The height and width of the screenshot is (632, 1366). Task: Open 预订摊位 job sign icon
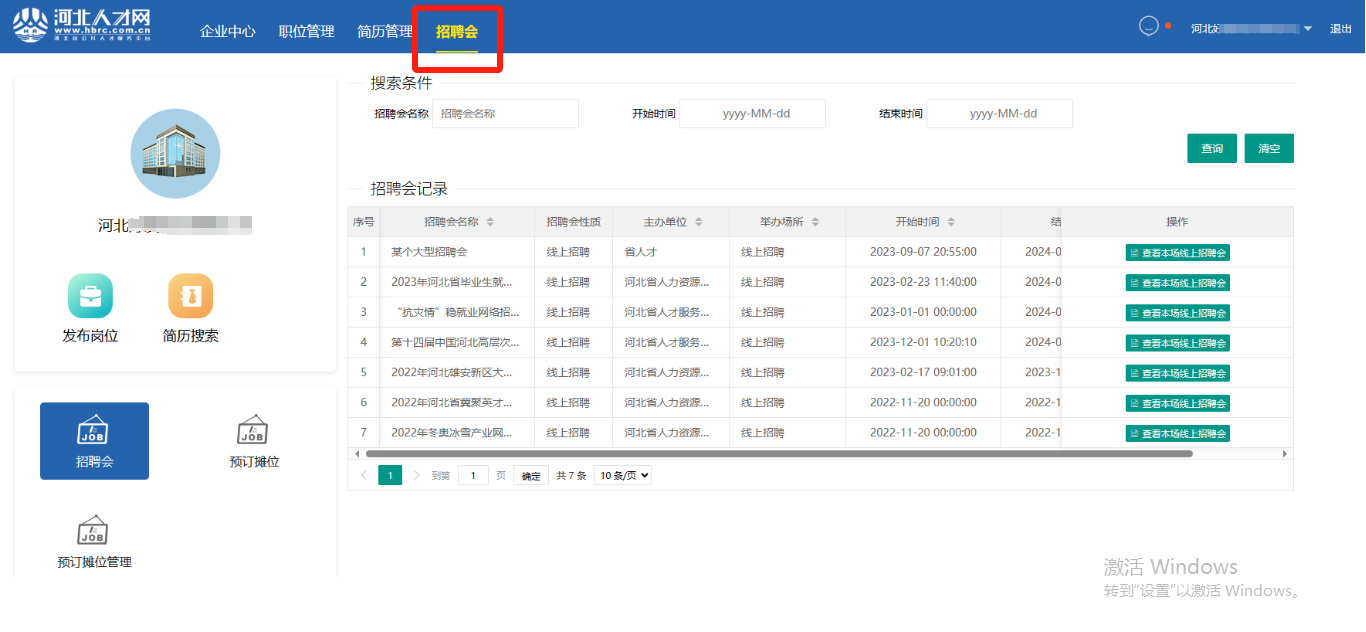pyautogui.click(x=253, y=430)
